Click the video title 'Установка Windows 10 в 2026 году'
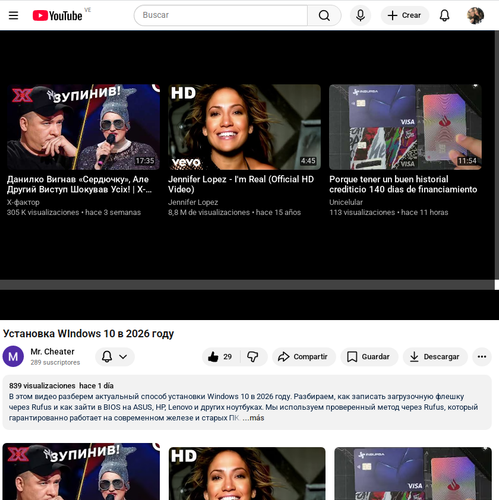Image resolution: width=499 pixels, height=500 pixels. (88, 334)
